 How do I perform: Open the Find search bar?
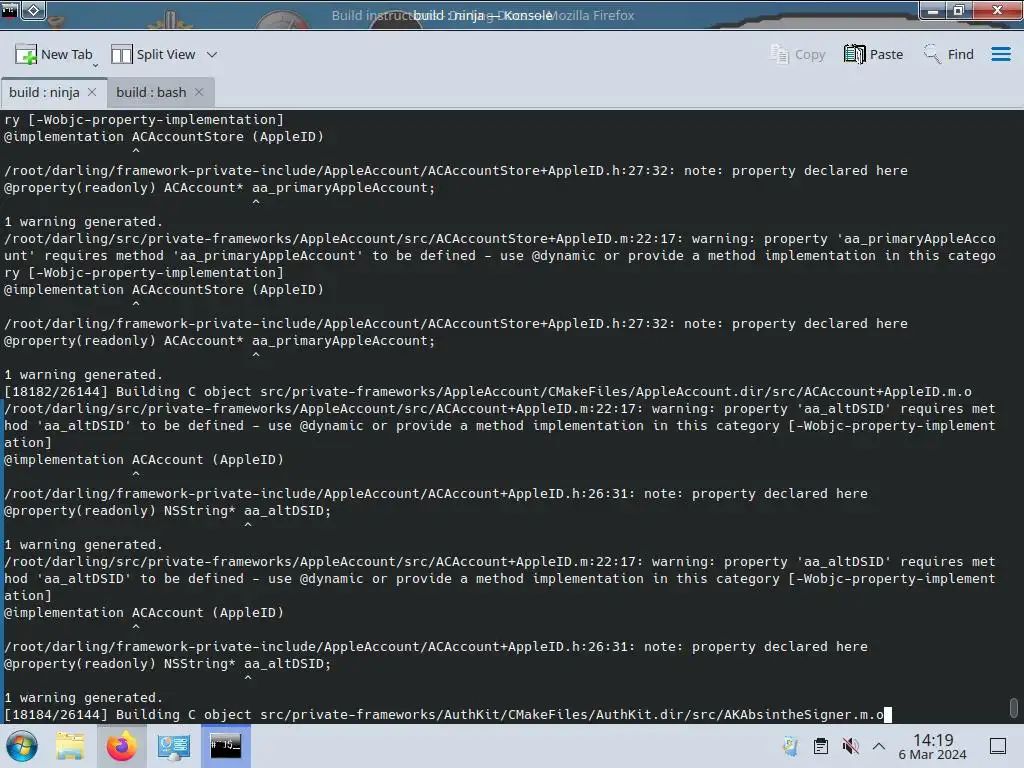coord(948,55)
